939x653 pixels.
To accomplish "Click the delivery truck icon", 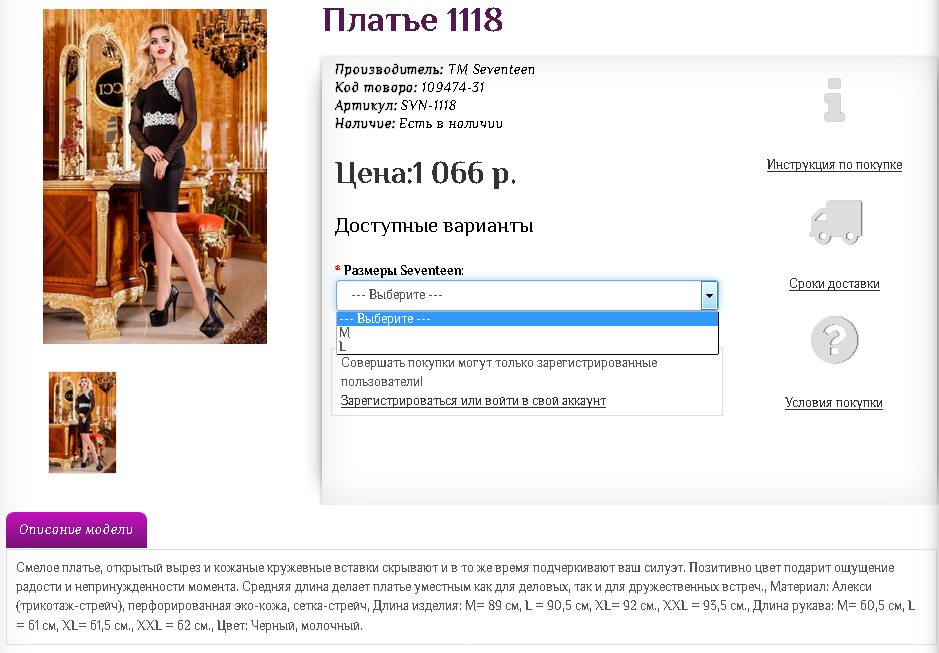I will click(x=834, y=222).
